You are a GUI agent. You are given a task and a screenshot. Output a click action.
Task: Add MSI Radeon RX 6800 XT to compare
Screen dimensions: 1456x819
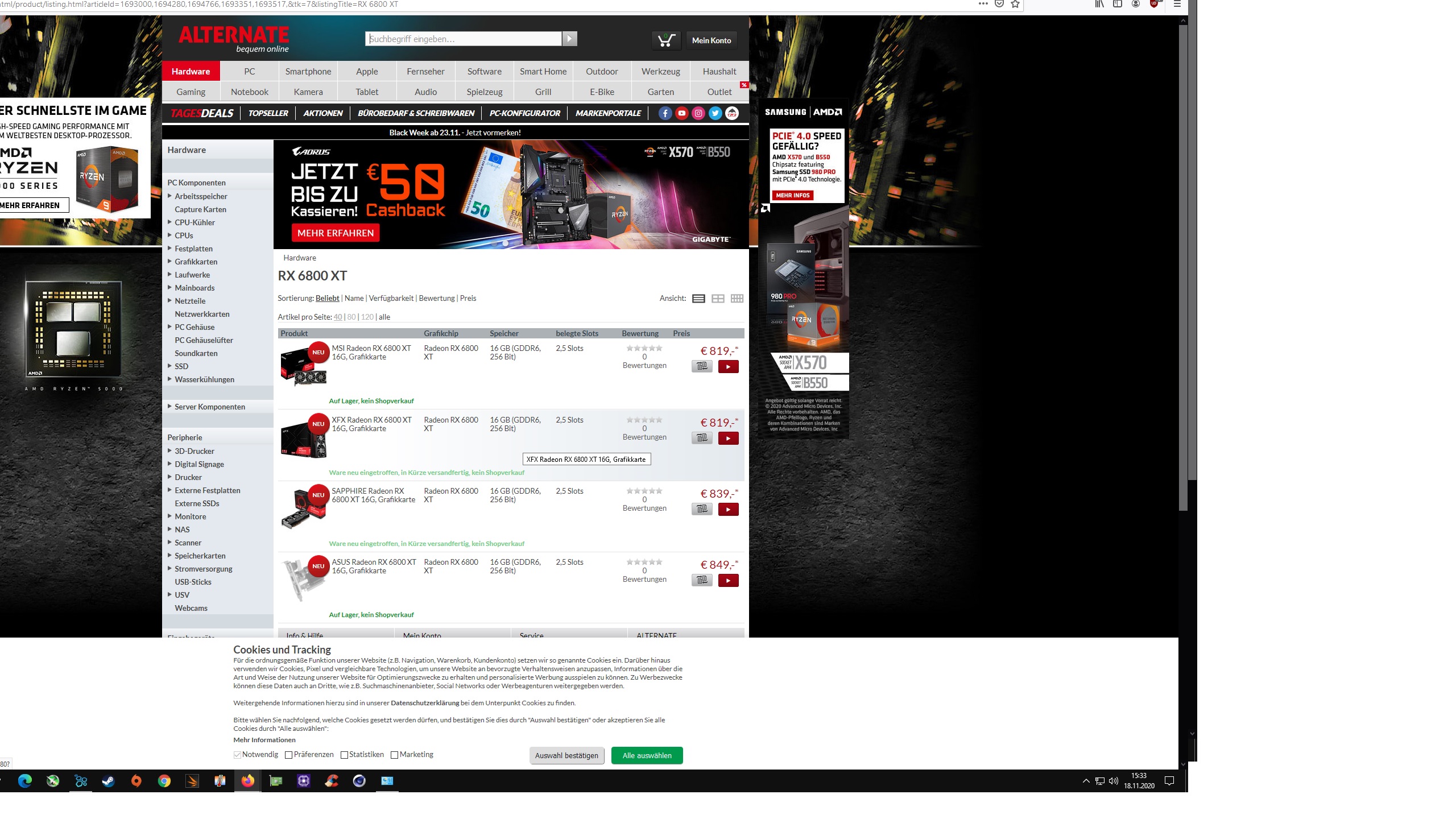tap(702, 367)
